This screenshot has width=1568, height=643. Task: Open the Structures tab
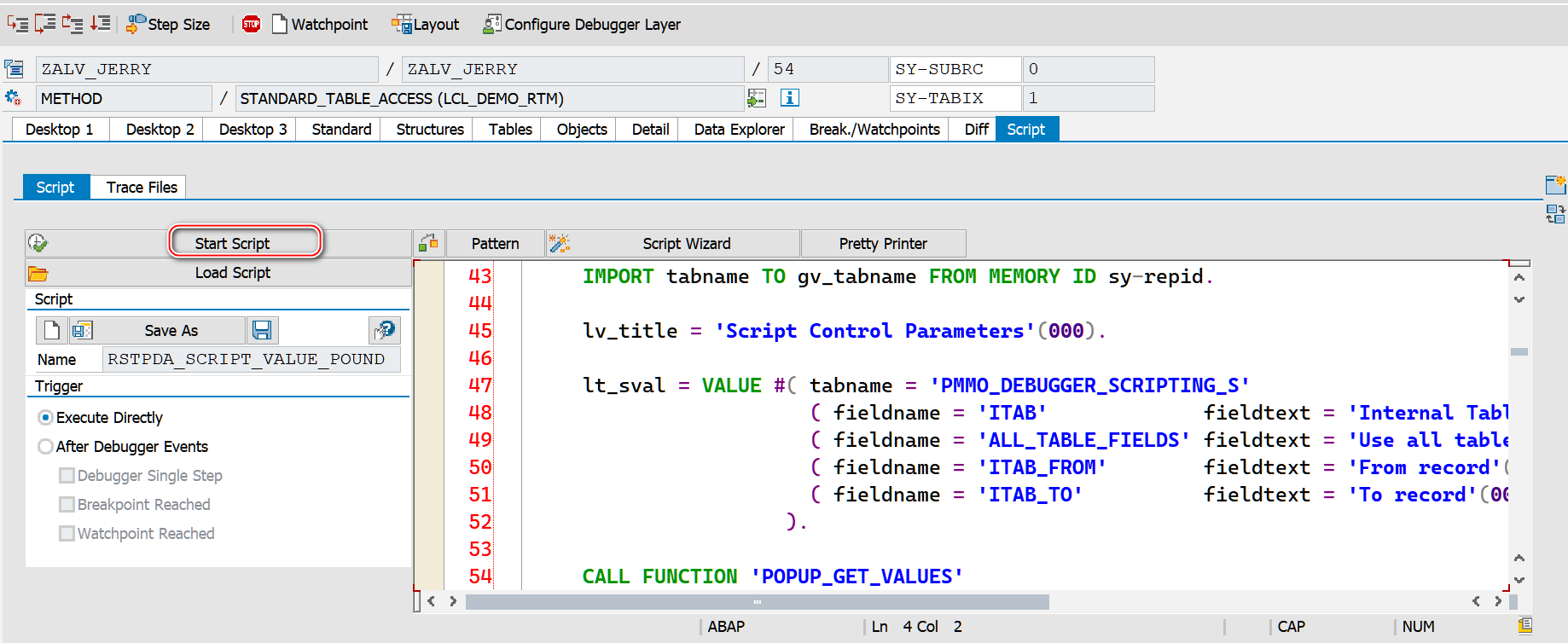431,129
